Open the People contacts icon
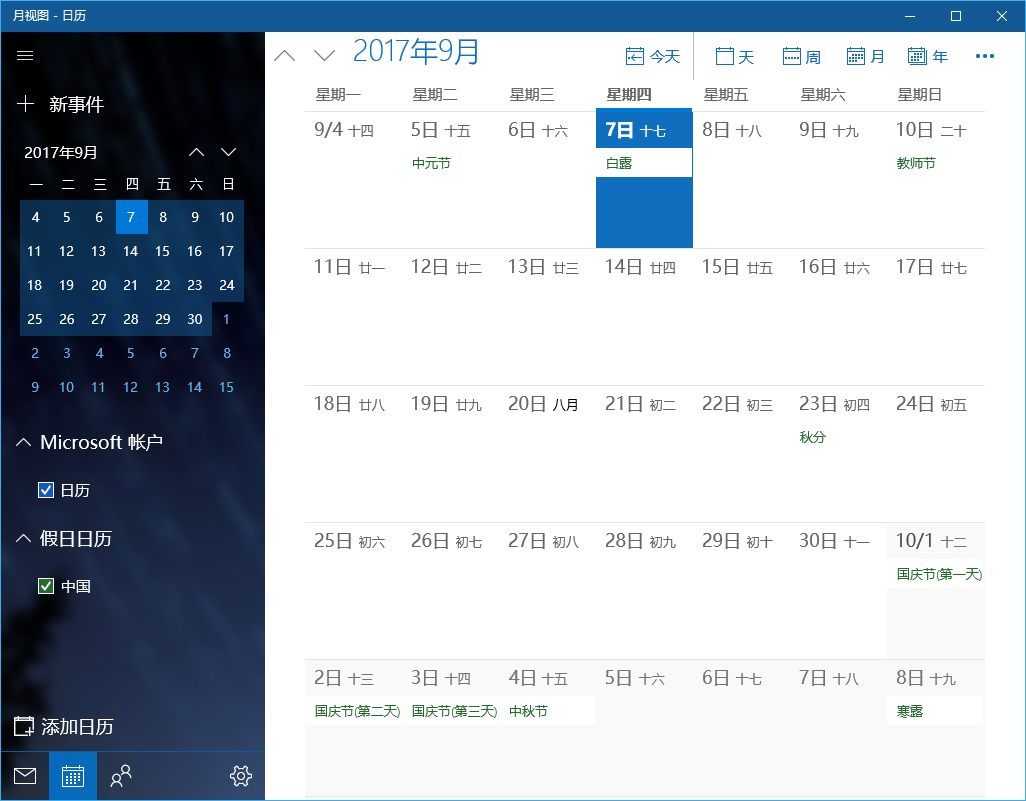1026x801 pixels. [x=121, y=776]
